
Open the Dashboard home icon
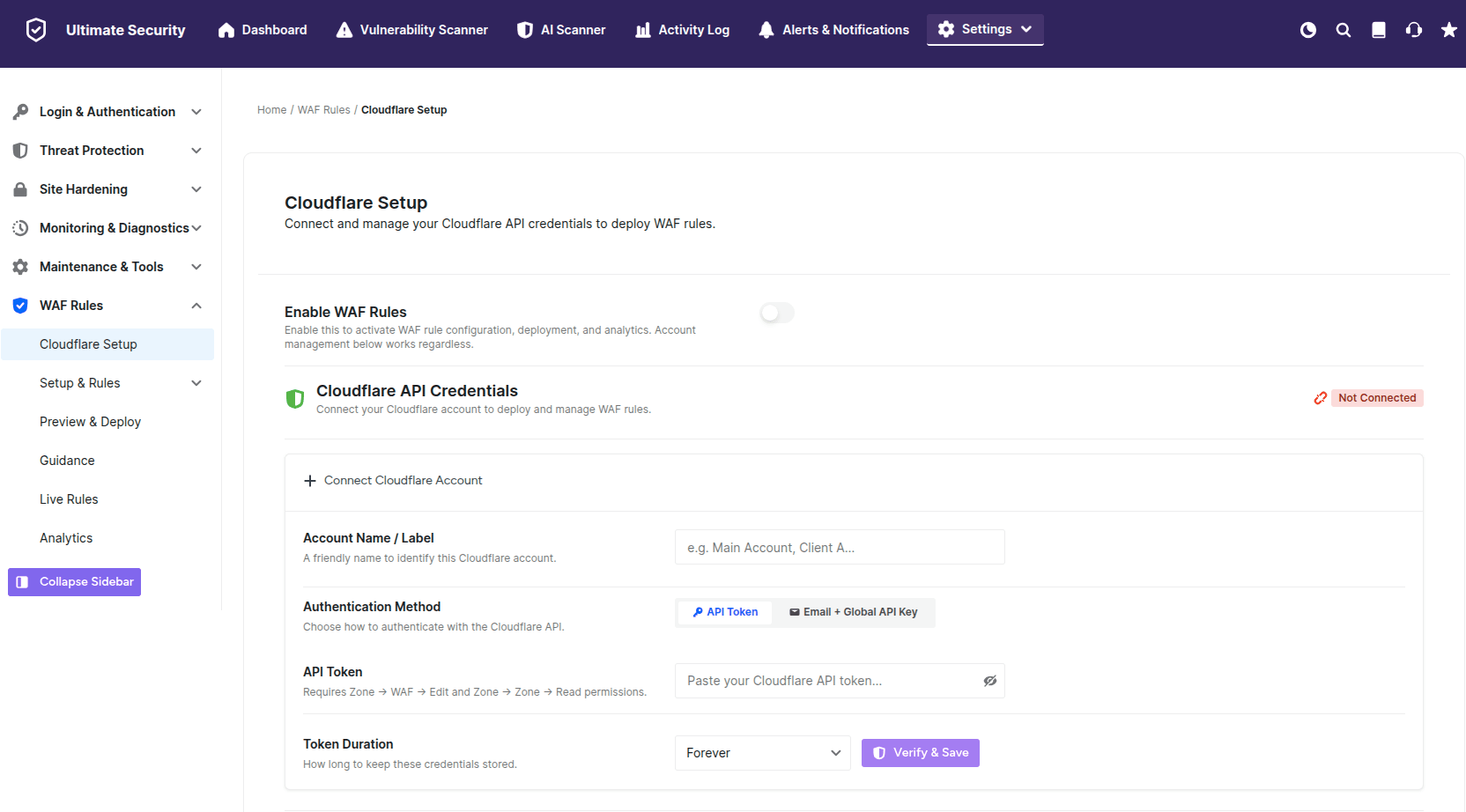226,30
